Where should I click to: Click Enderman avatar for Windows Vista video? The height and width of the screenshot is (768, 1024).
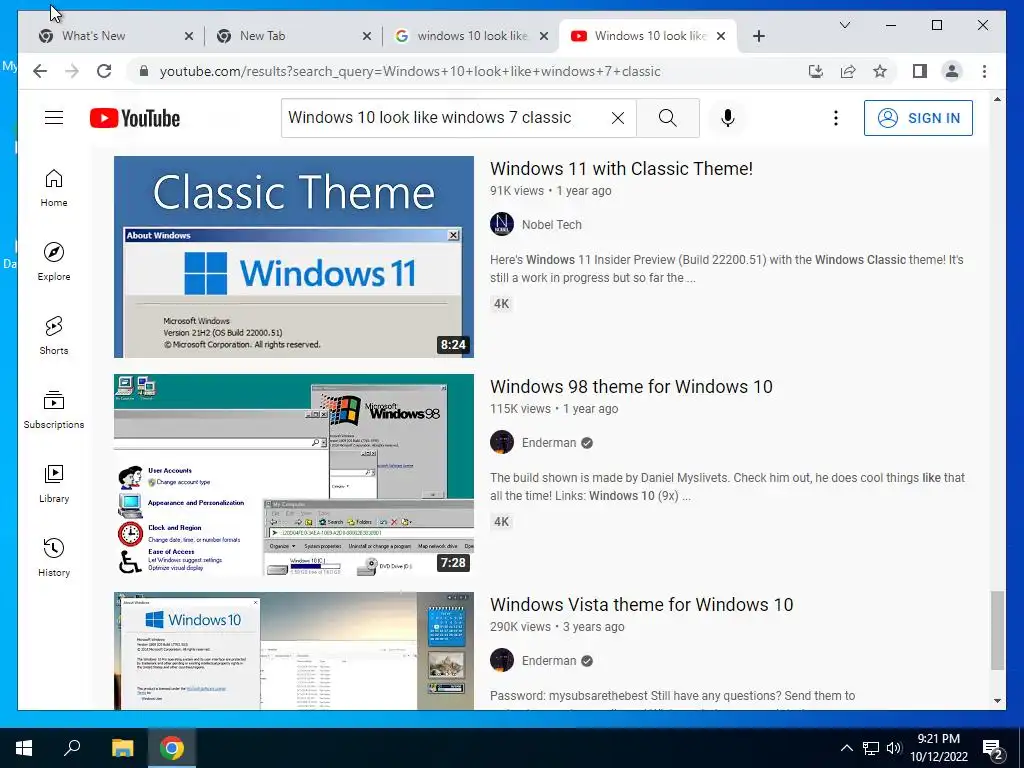502,660
